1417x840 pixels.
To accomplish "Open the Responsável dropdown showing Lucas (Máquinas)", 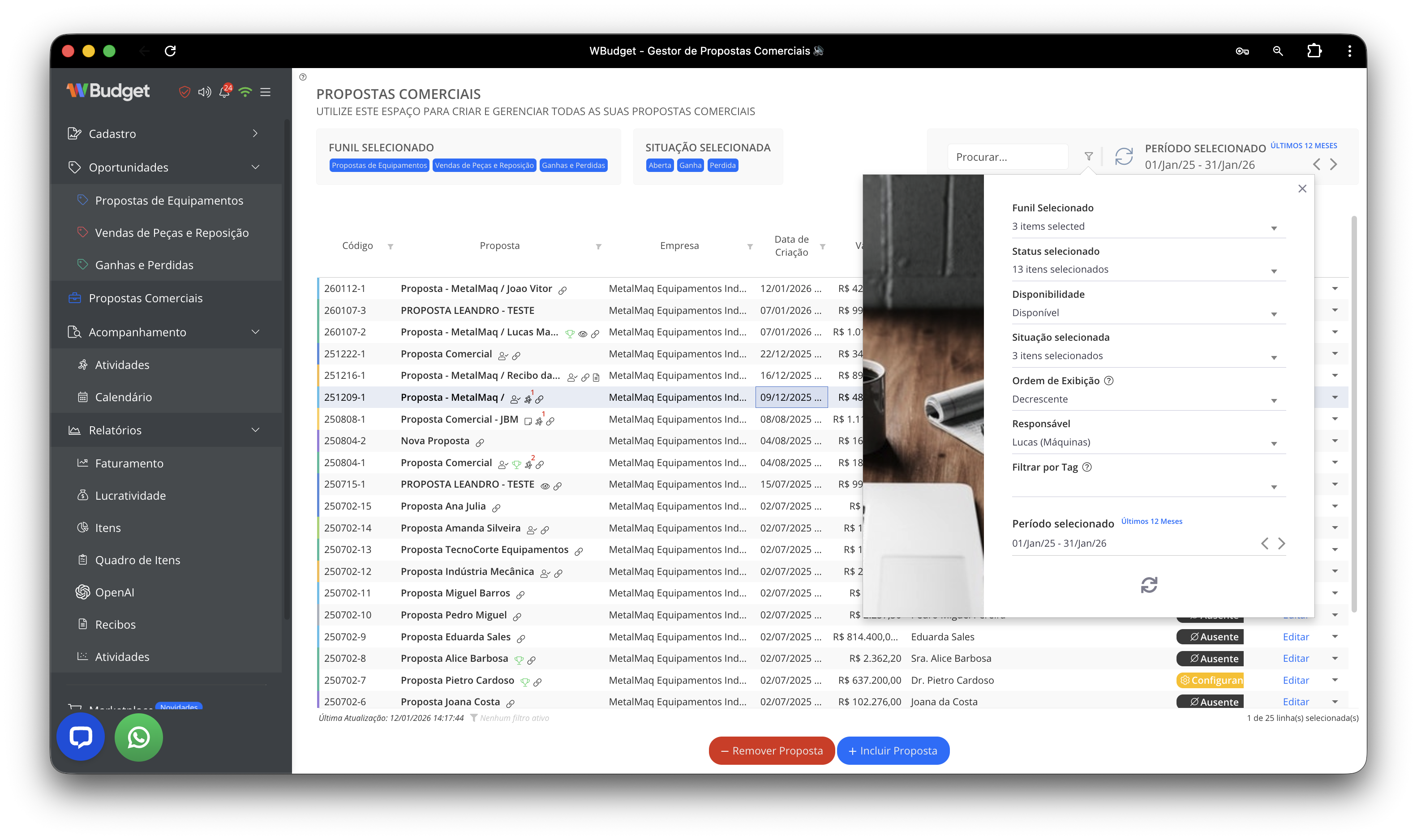I will (x=1148, y=442).
